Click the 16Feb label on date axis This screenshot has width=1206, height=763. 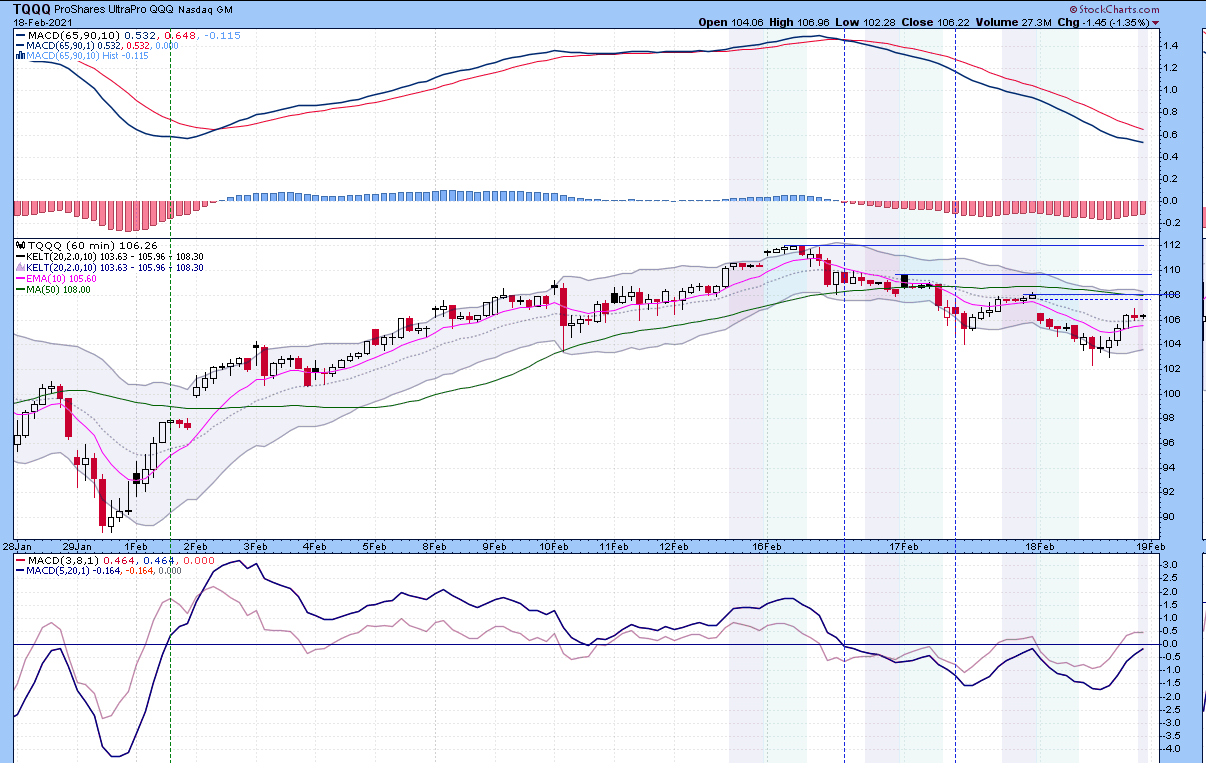pyautogui.click(x=766, y=547)
